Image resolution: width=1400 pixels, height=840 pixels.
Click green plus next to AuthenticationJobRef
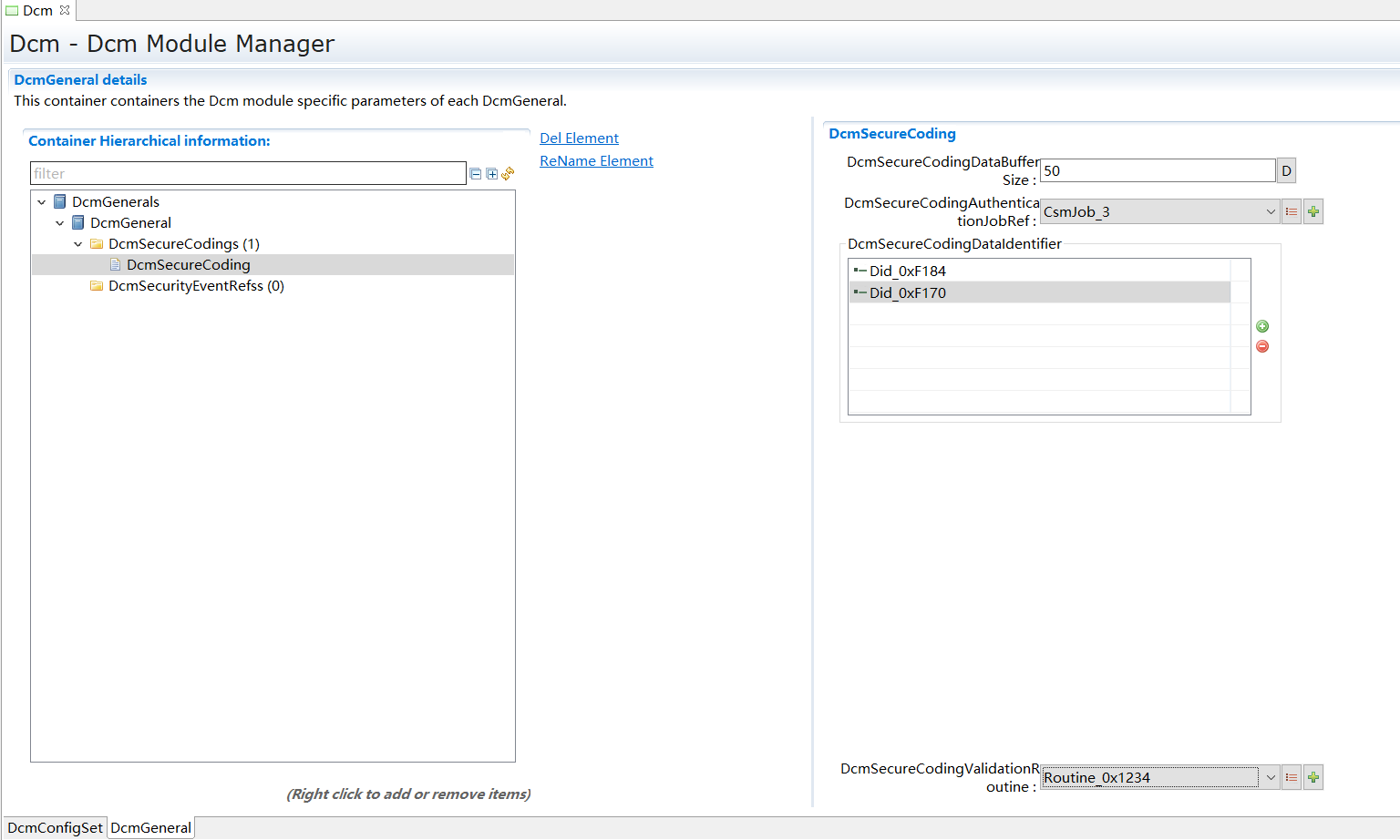(1313, 212)
